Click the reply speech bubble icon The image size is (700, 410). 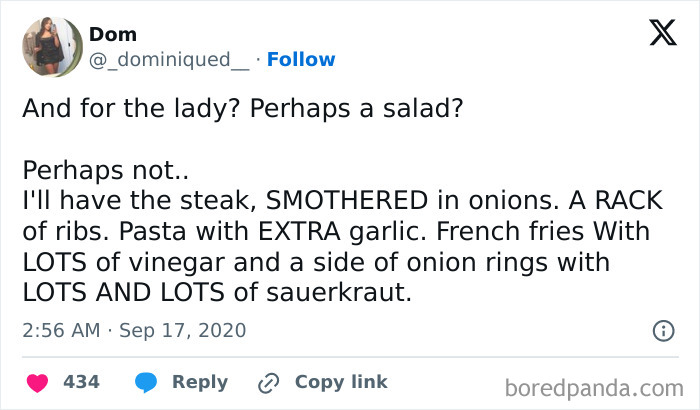(147, 382)
